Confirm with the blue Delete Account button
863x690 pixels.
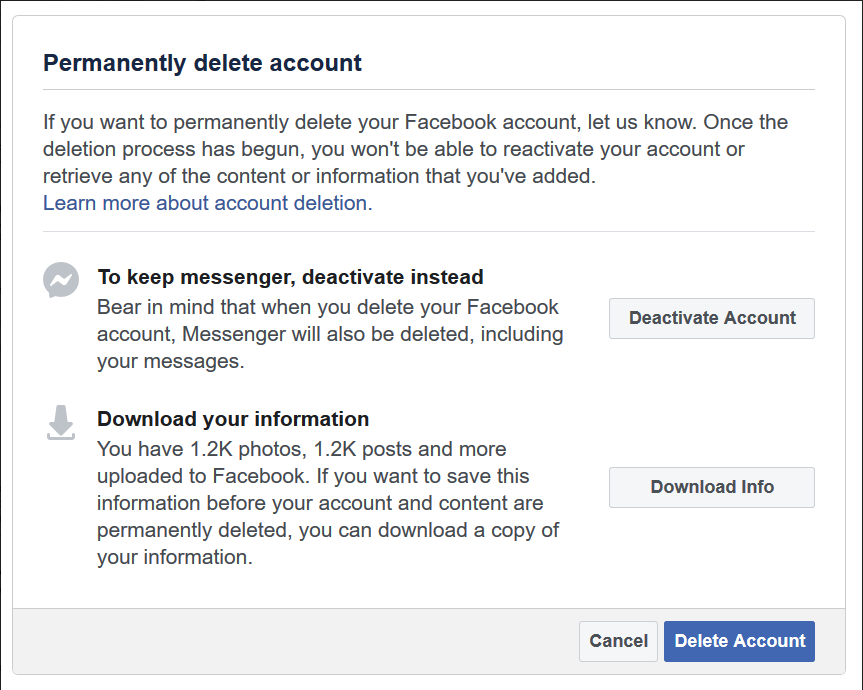point(739,641)
